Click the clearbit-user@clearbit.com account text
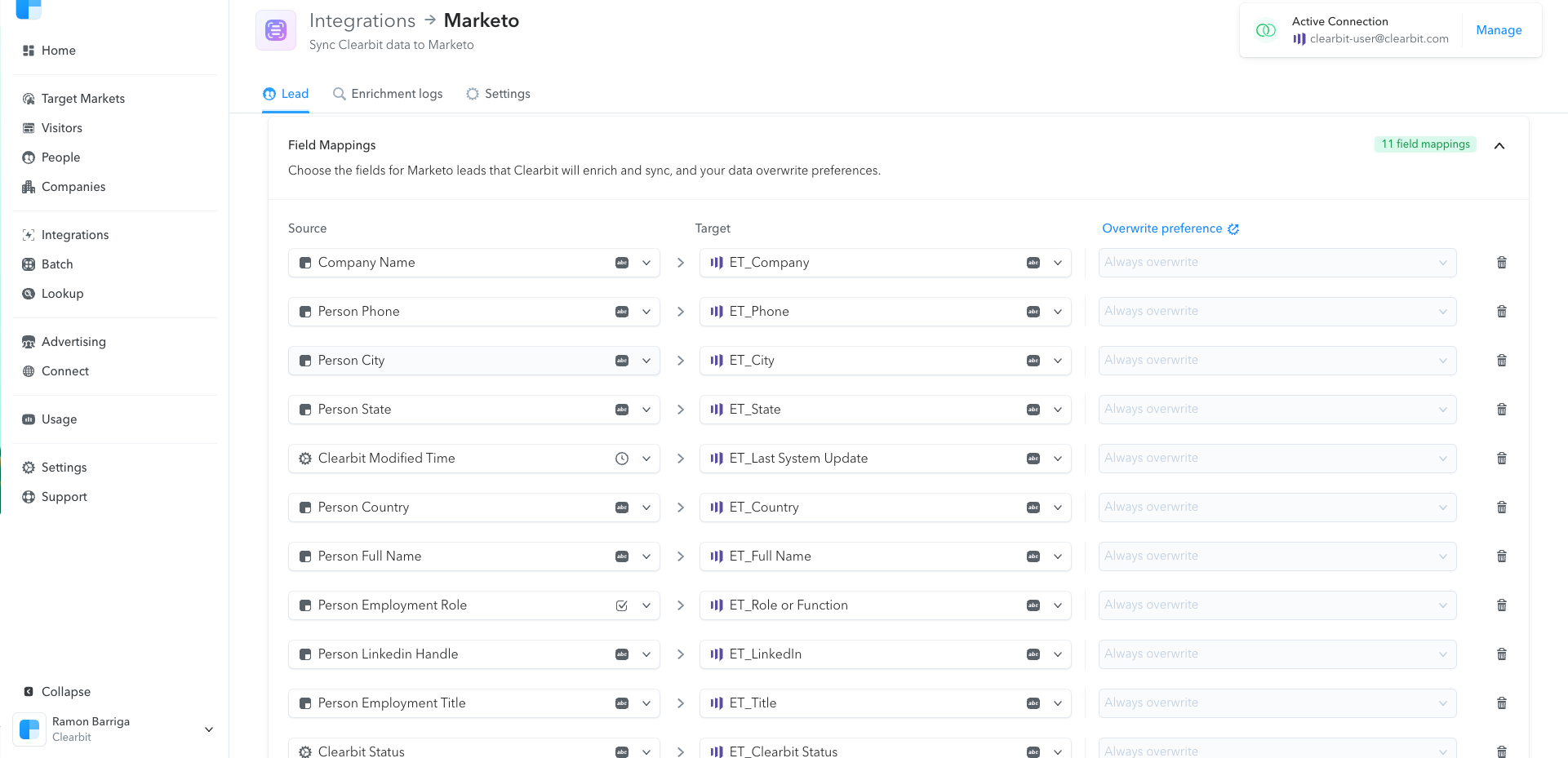This screenshot has height=758, width=1568. pyautogui.click(x=1379, y=38)
